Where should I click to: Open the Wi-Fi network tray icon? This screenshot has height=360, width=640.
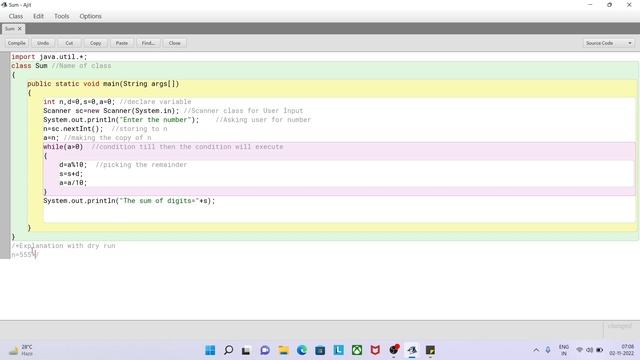[579, 350]
